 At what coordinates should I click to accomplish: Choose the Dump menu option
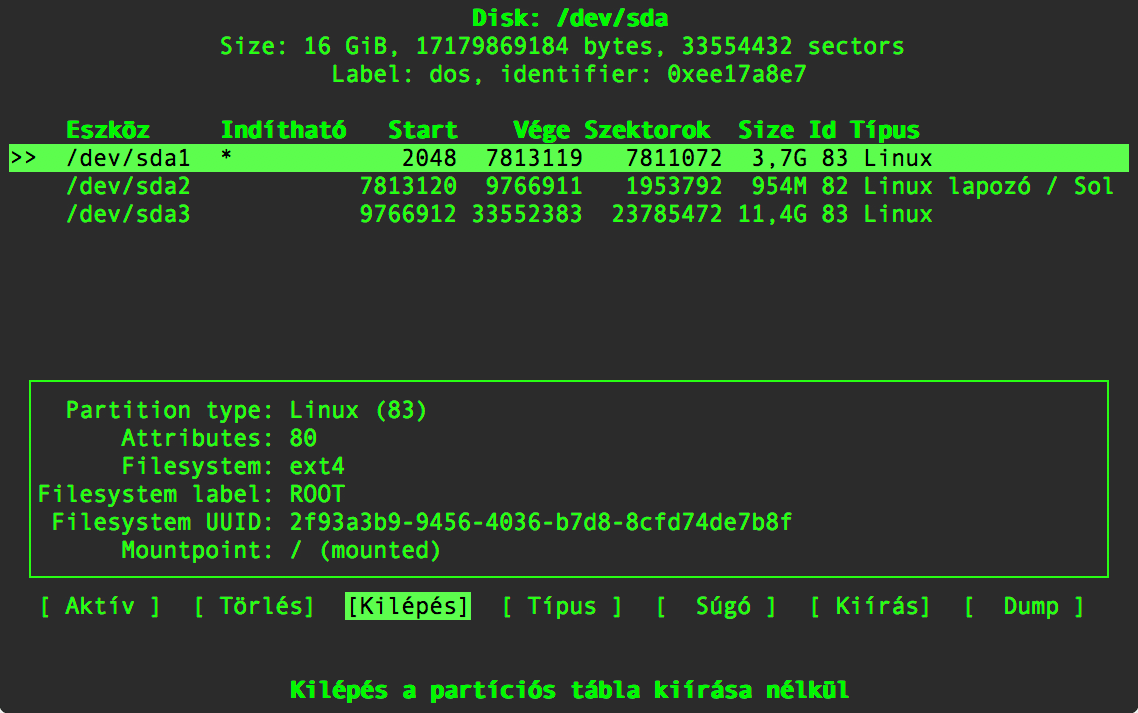pos(1025,606)
